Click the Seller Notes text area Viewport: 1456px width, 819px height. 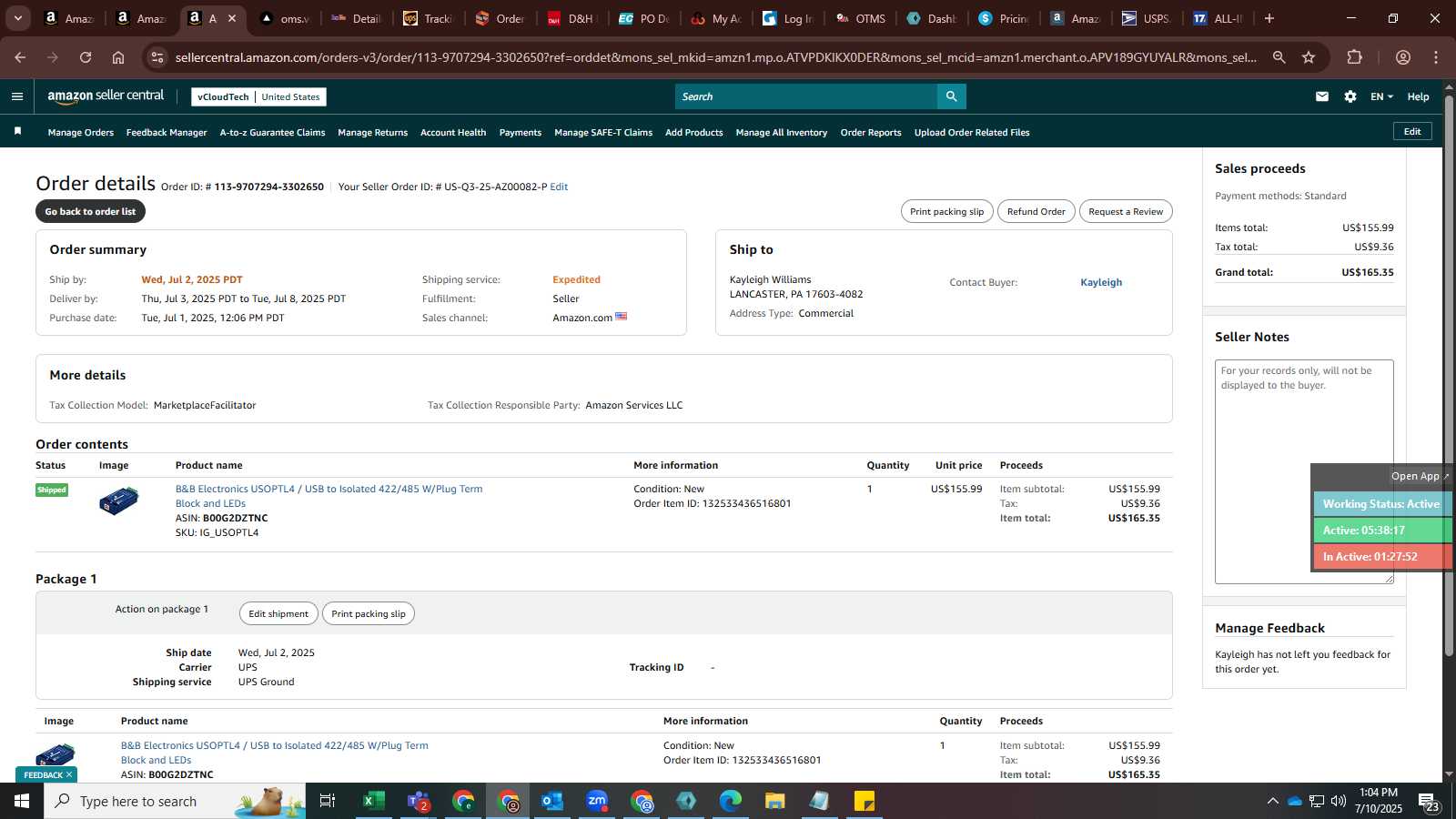(x=1304, y=471)
